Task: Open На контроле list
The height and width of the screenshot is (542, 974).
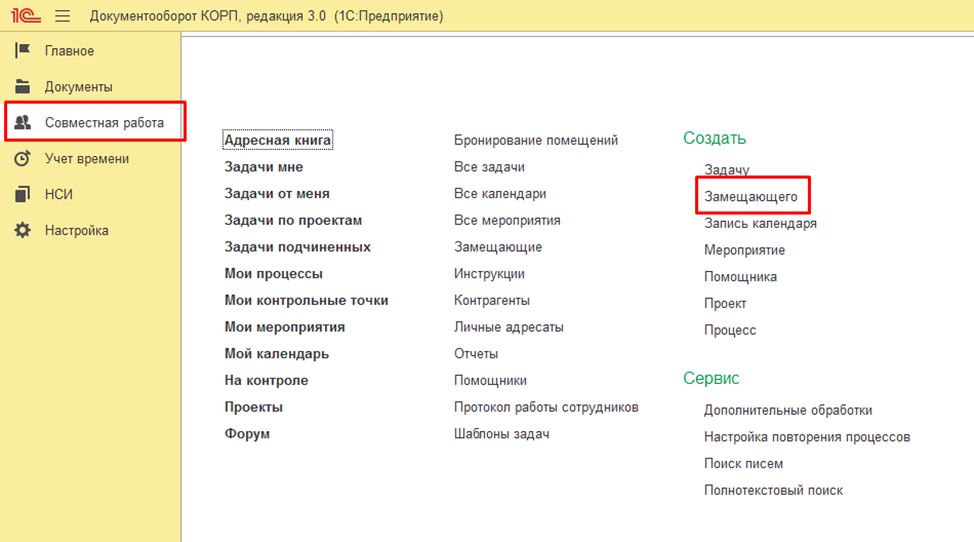Action: click(x=266, y=381)
